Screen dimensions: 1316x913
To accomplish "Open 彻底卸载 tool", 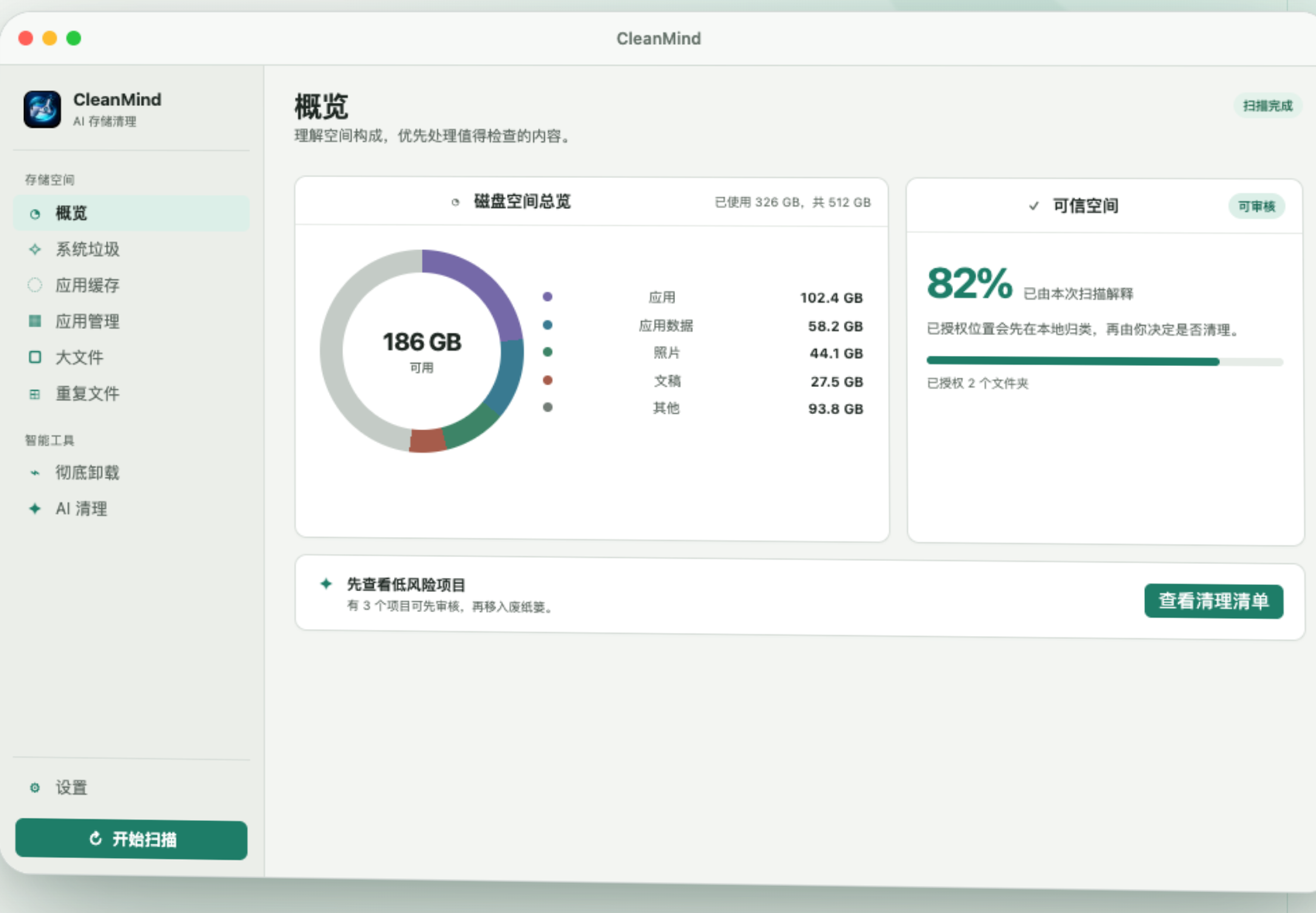I will click(131, 472).
